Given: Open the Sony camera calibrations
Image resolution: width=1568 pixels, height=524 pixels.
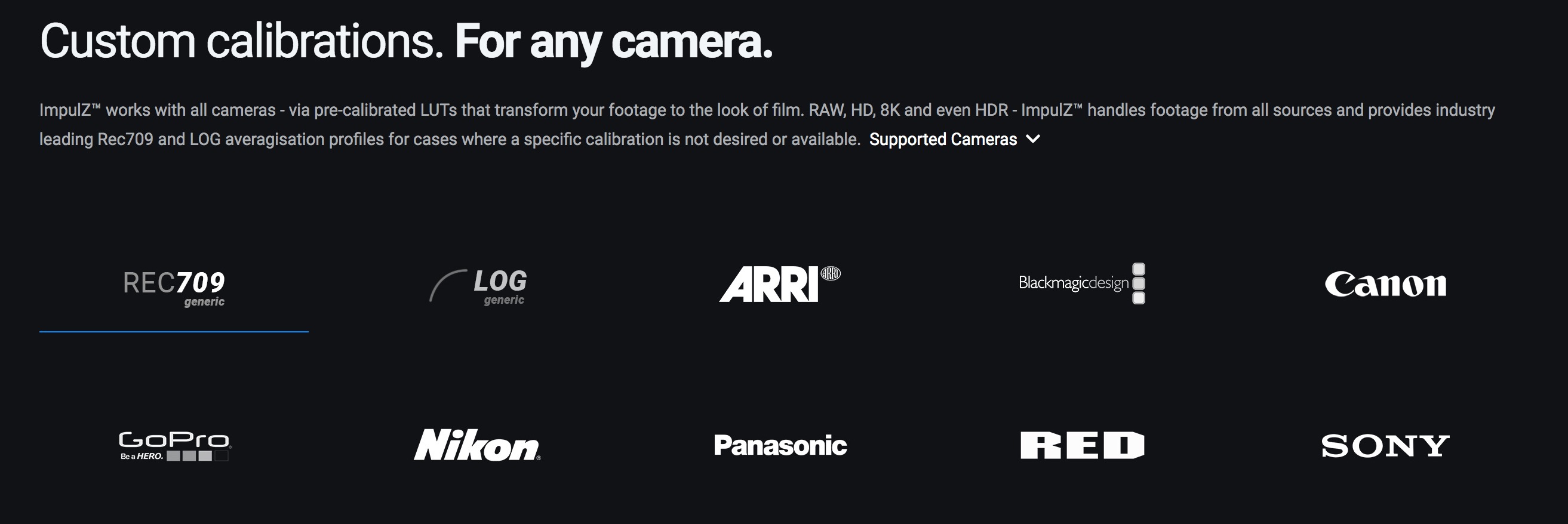Looking at the screenshot, I should point(1385,446).
